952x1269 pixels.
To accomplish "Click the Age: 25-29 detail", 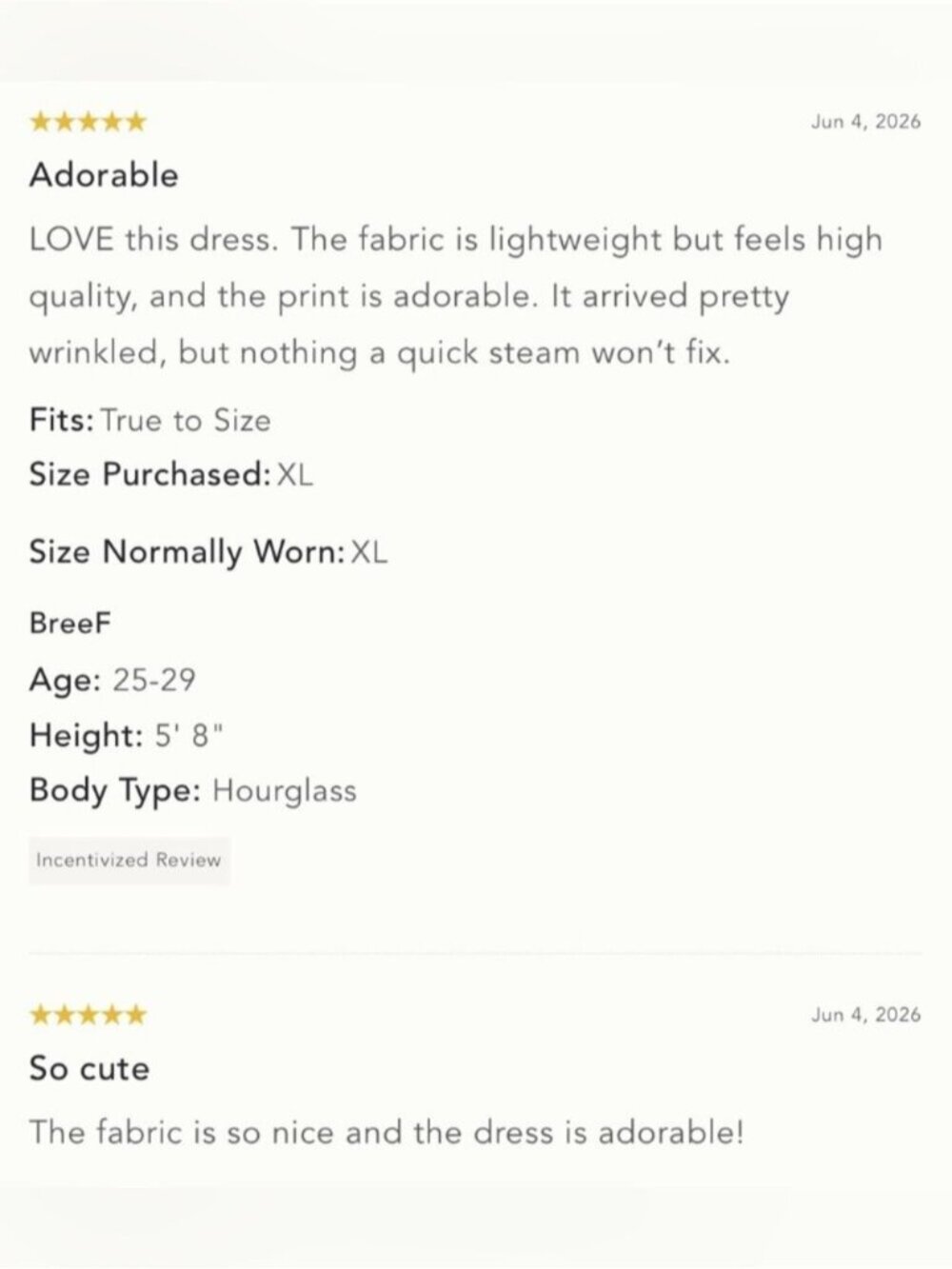I will 113,680.
